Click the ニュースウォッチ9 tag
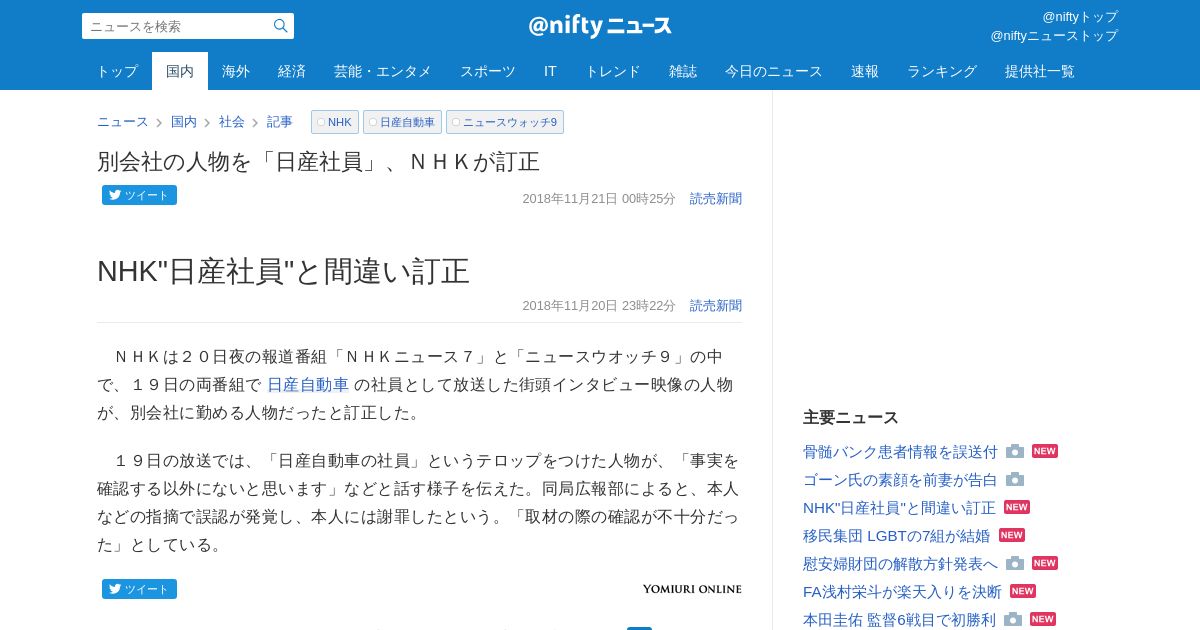The height and width of the screenshot is (630, 1200). (505, 122)
